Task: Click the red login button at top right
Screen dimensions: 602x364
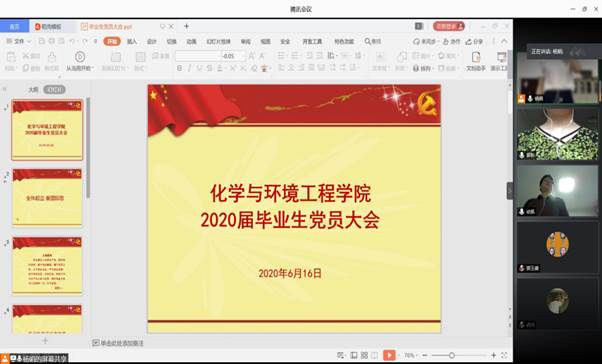Action: pos(449,26)
